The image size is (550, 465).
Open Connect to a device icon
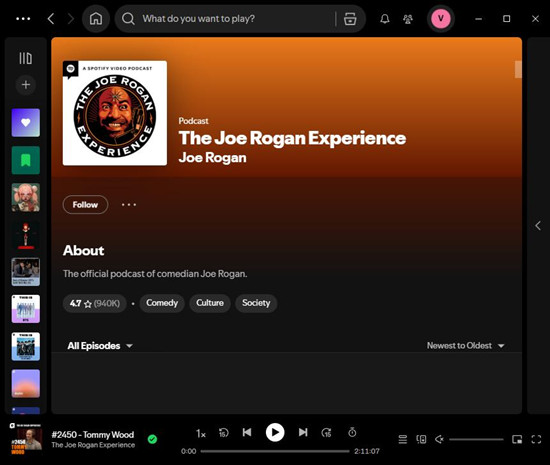421,439
